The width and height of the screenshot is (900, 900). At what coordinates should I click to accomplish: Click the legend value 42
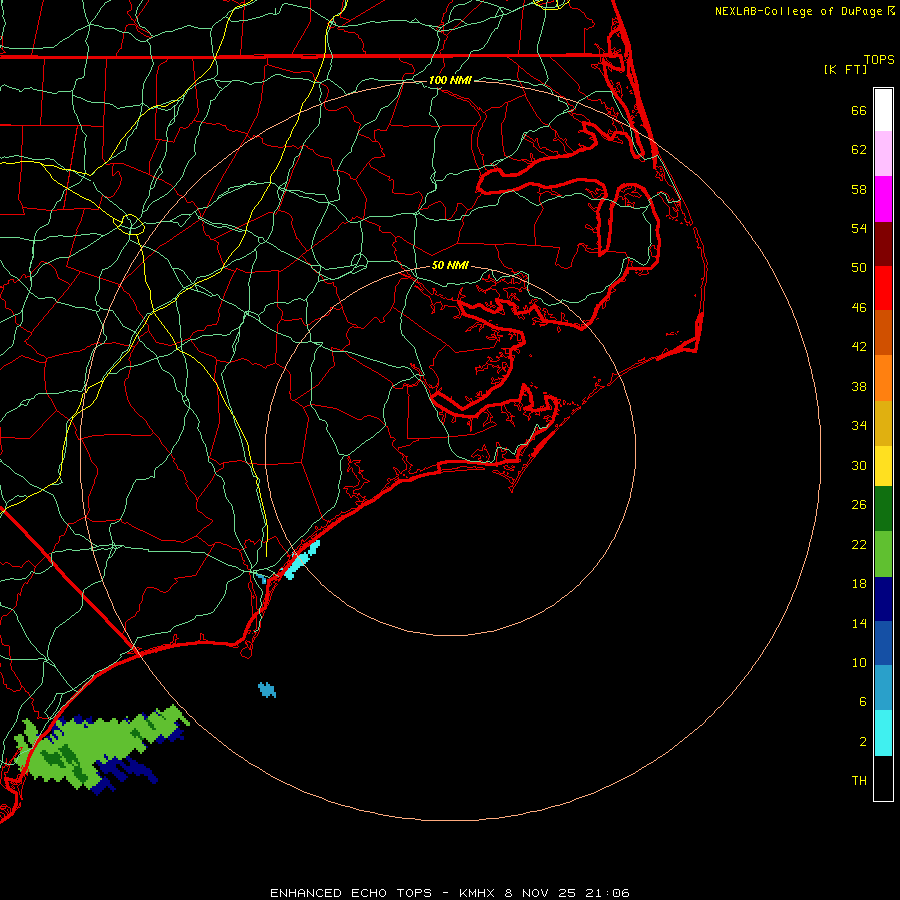click(x=859, y=346)
